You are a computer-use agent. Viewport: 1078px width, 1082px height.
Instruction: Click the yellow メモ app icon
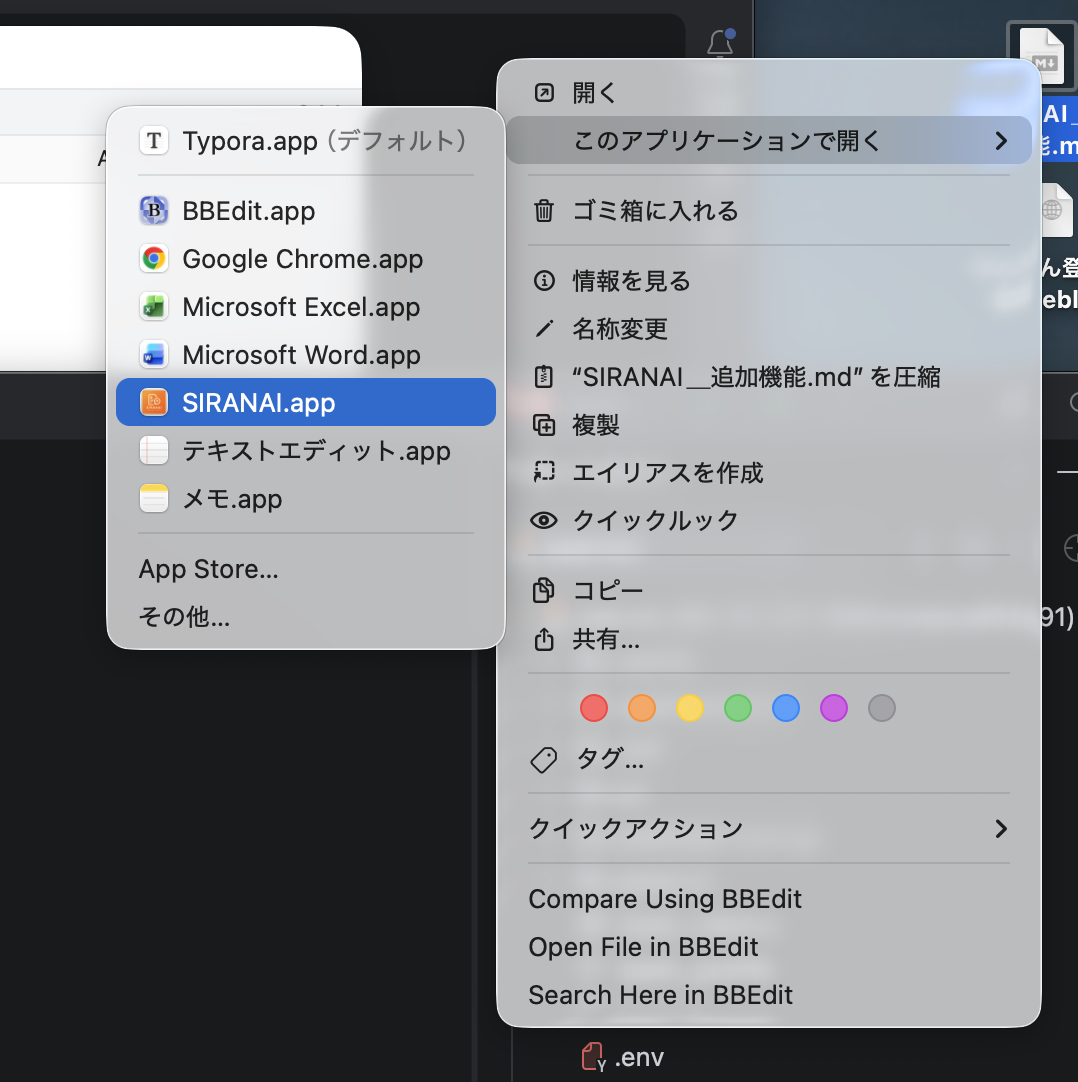click(154, 498)
